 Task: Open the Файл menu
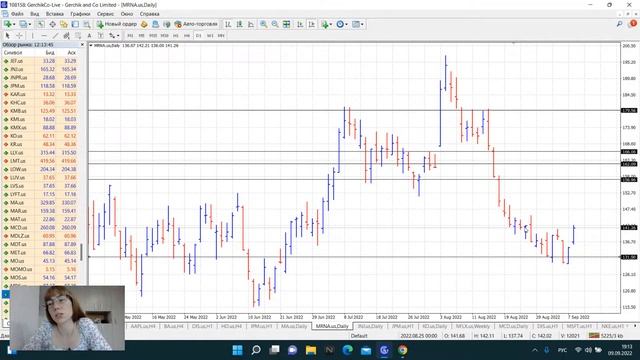click(x=17, y=14)
